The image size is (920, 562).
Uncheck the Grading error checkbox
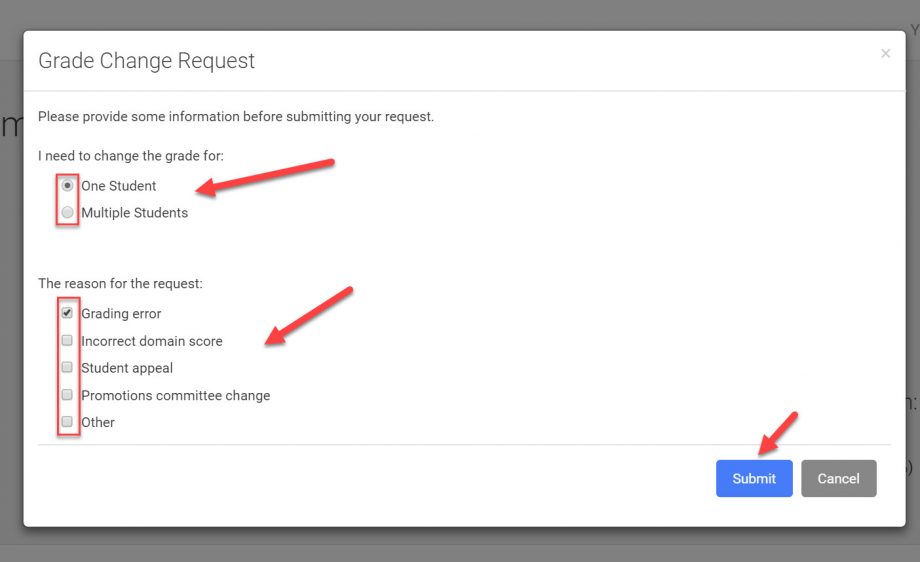pos(68,312)
